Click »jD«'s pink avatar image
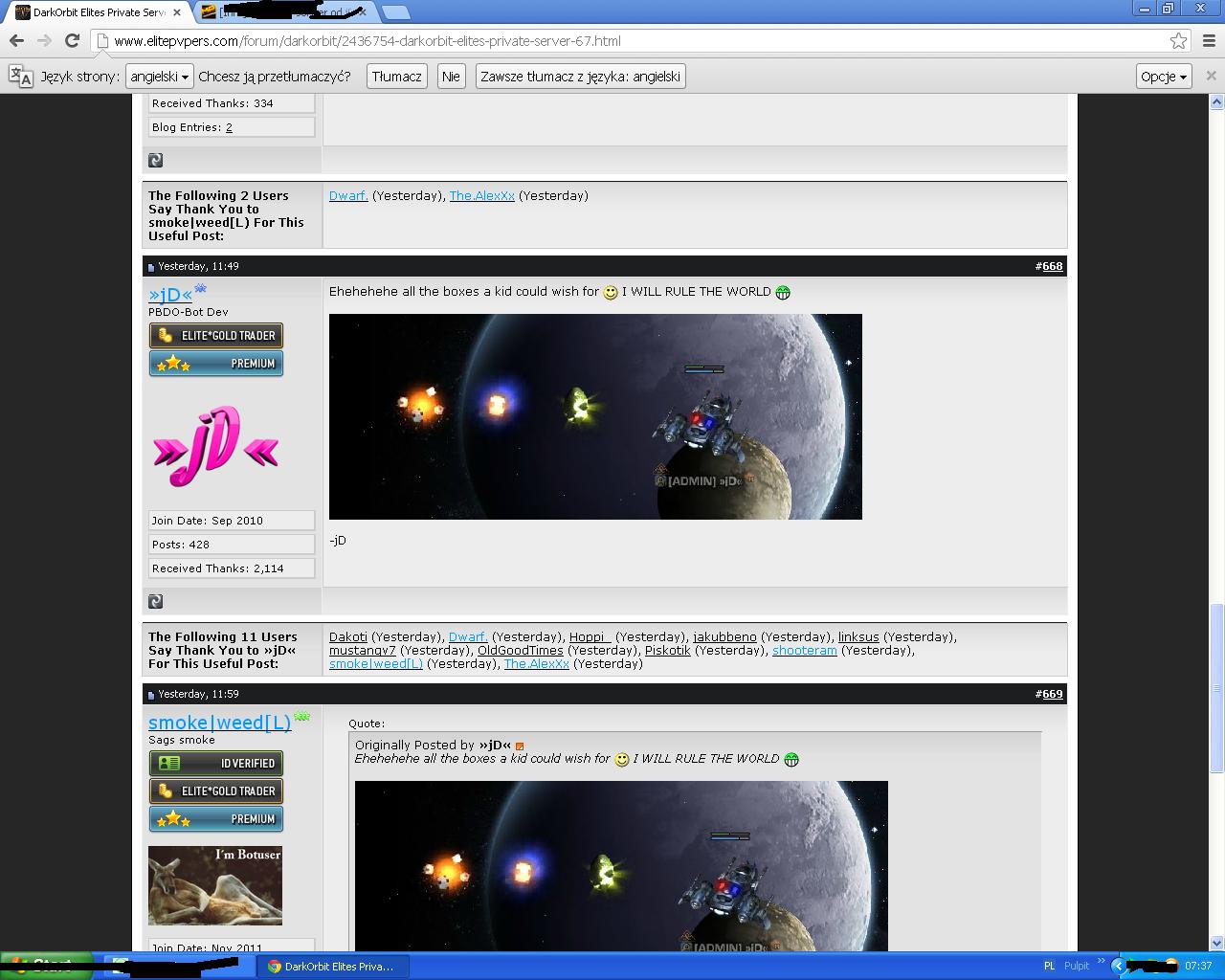The width and height of the screenshot is (1225, 980). coord(215,446)
